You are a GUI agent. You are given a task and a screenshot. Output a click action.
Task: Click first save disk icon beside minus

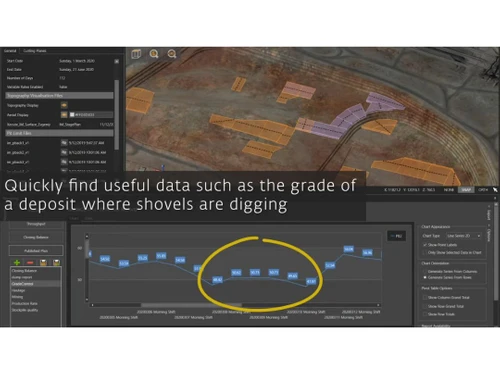click(43, 263)
